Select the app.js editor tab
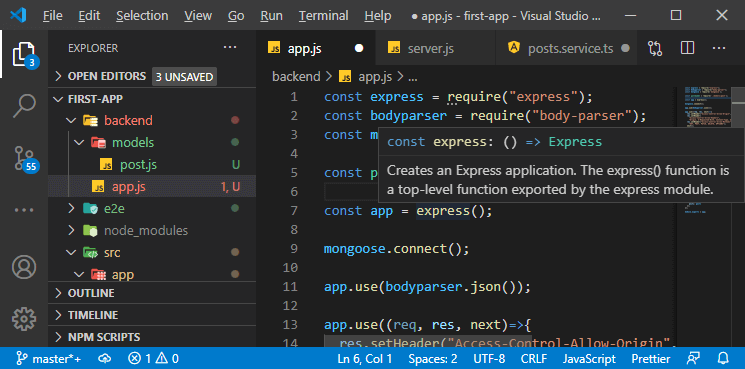Viewport: 745px width, 369px height. point(316,48)
